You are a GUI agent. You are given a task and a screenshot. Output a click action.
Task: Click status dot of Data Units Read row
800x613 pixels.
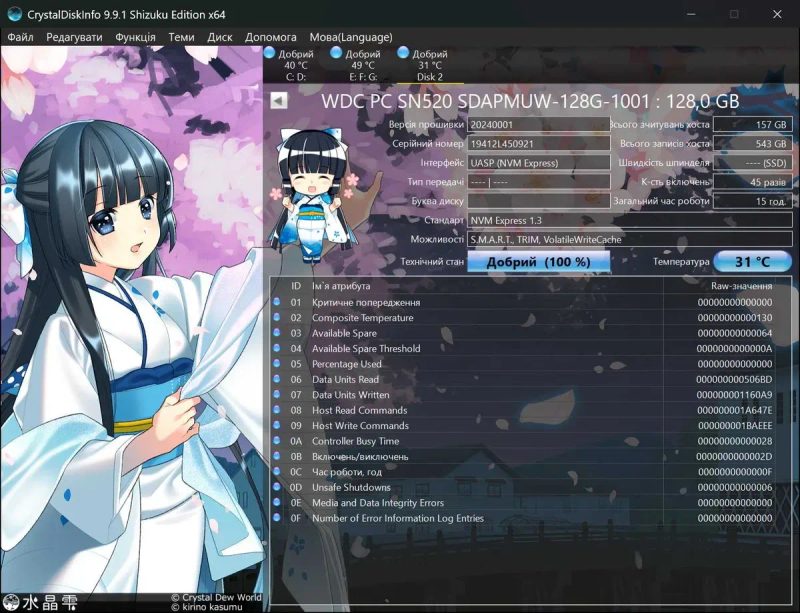[x=277, y=379]
